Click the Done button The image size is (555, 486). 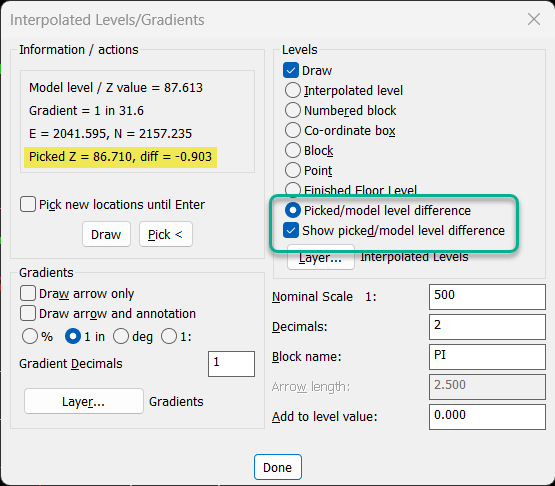tap(278, 467)
